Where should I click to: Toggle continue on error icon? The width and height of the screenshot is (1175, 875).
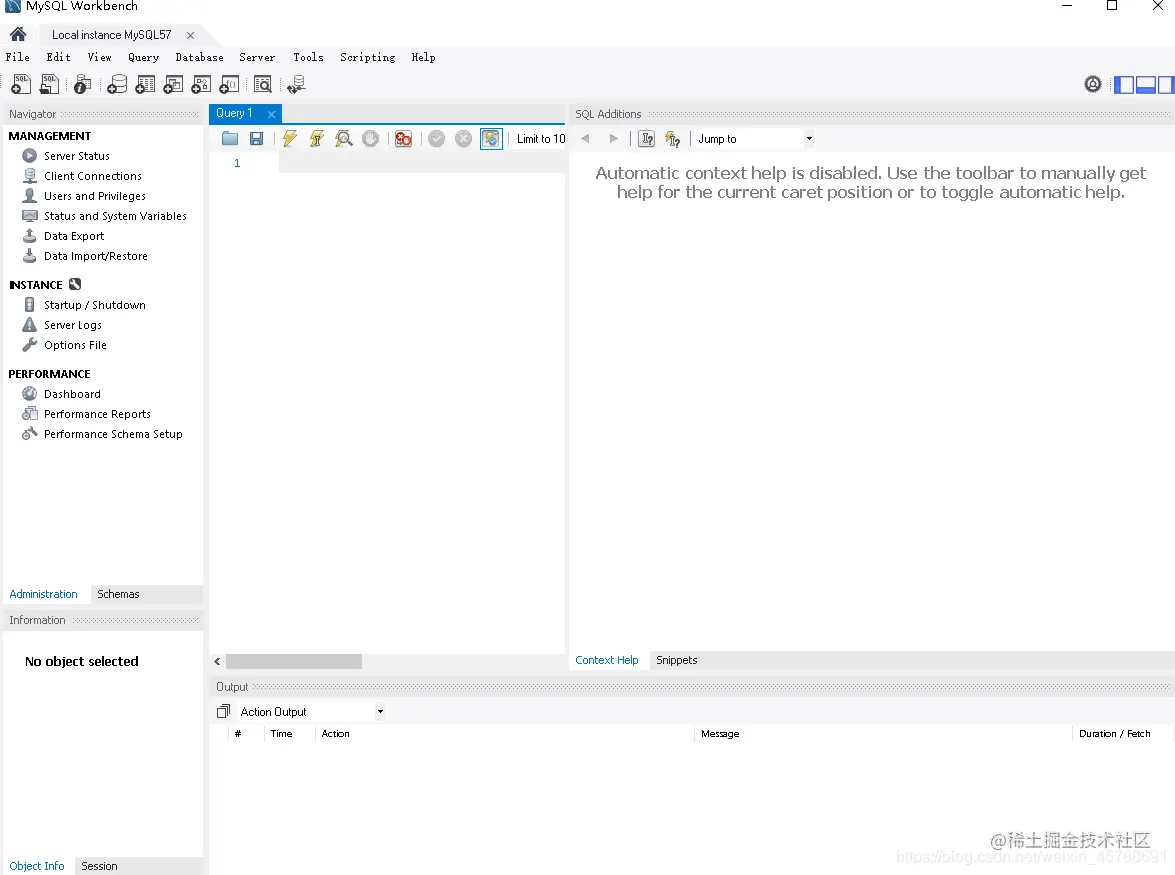click(403, 139)
